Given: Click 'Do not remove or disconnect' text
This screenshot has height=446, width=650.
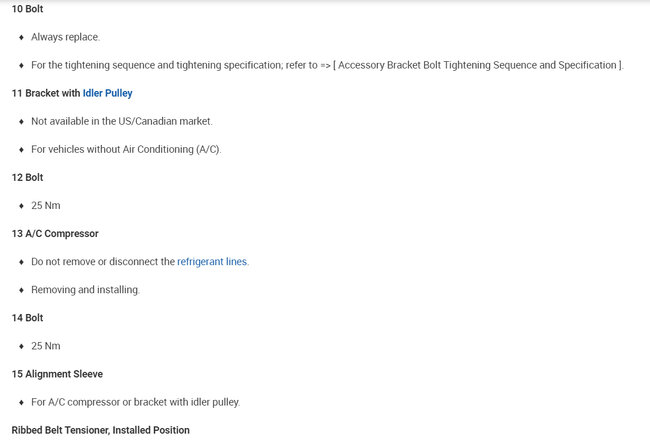Looking at the screenshot, I should tap(102, 261).
